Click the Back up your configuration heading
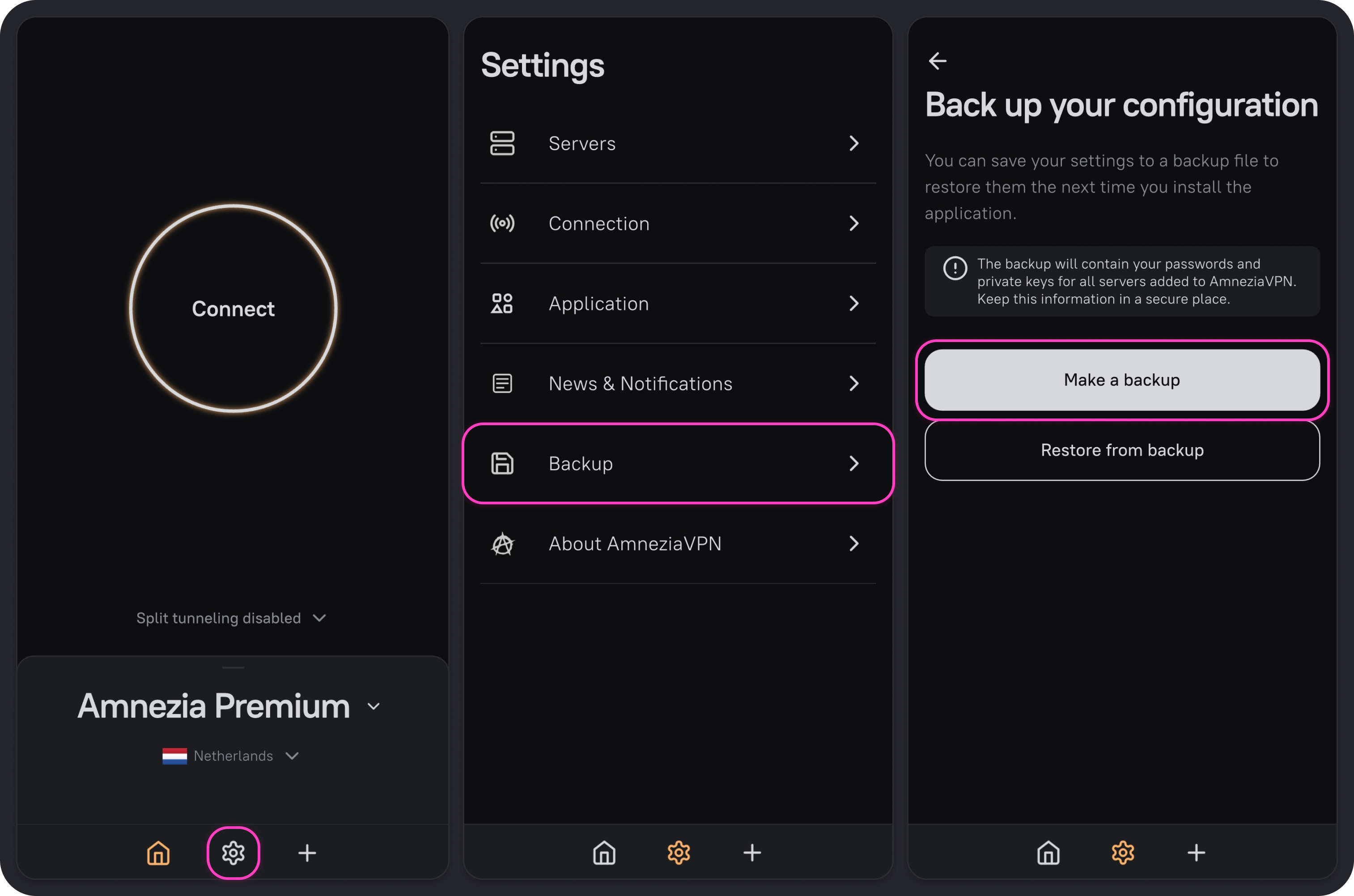 tap(1121, 106)
